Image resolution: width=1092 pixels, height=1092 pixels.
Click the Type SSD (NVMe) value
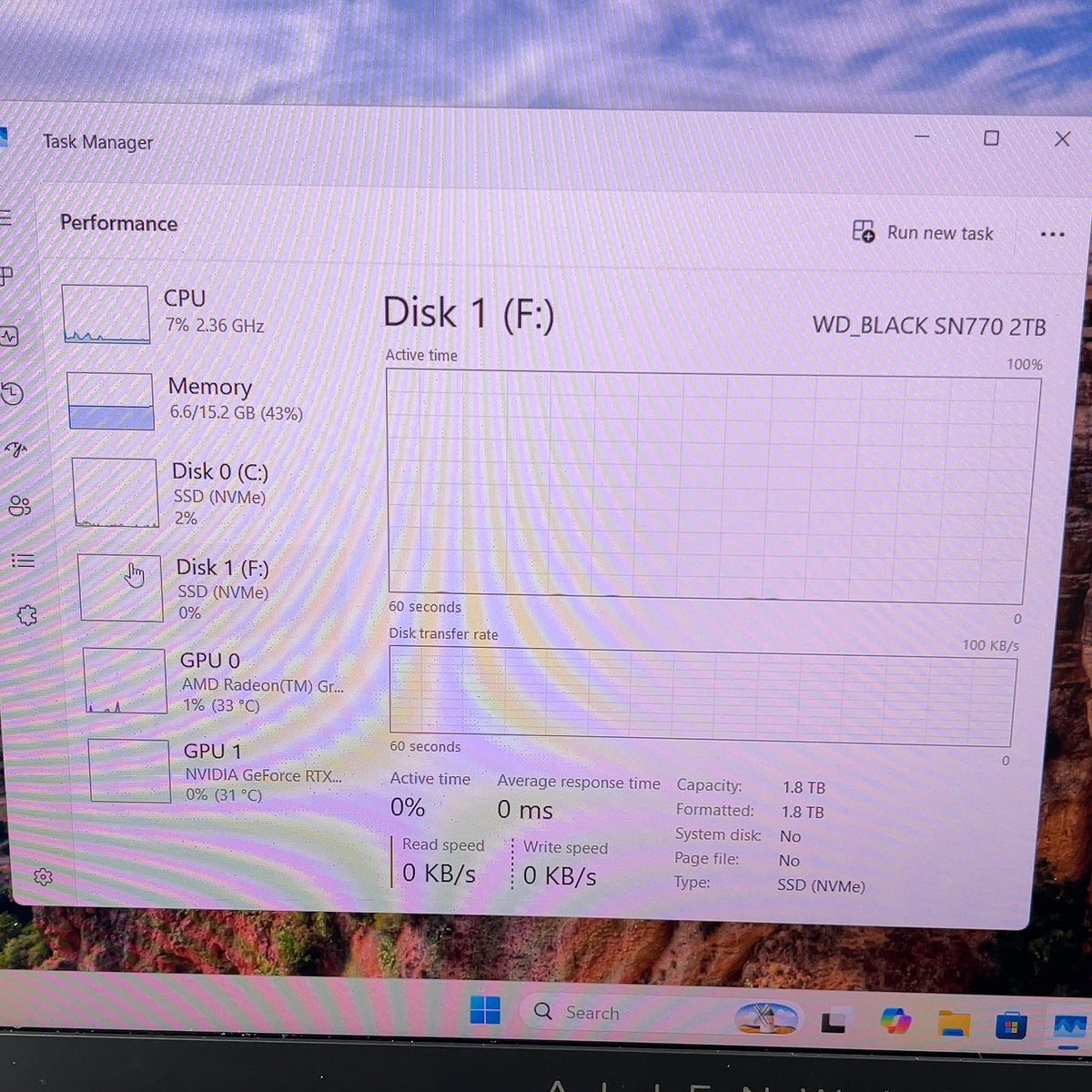pos(821,885)
